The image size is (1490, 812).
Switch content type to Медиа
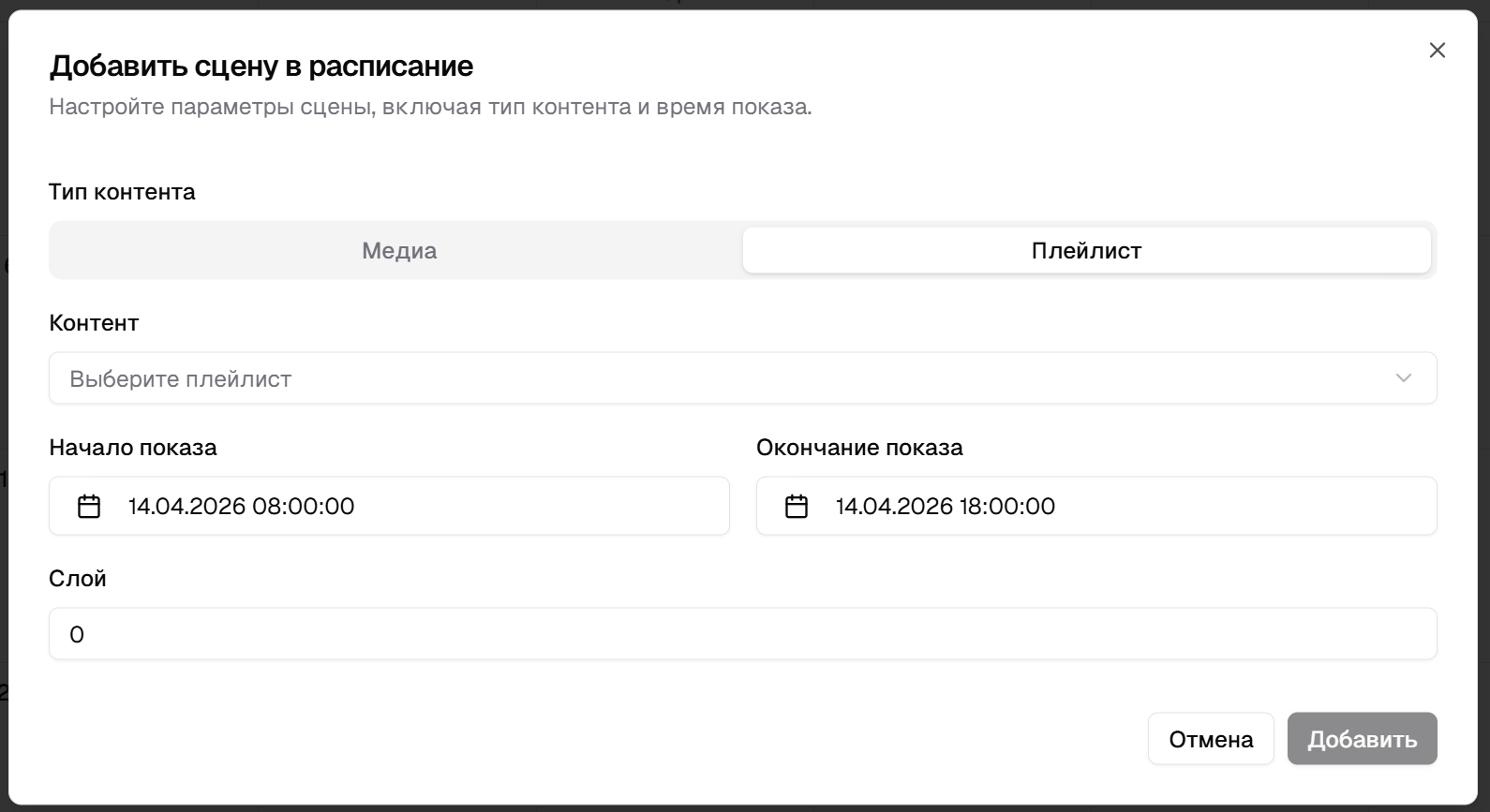click(399, 251)
